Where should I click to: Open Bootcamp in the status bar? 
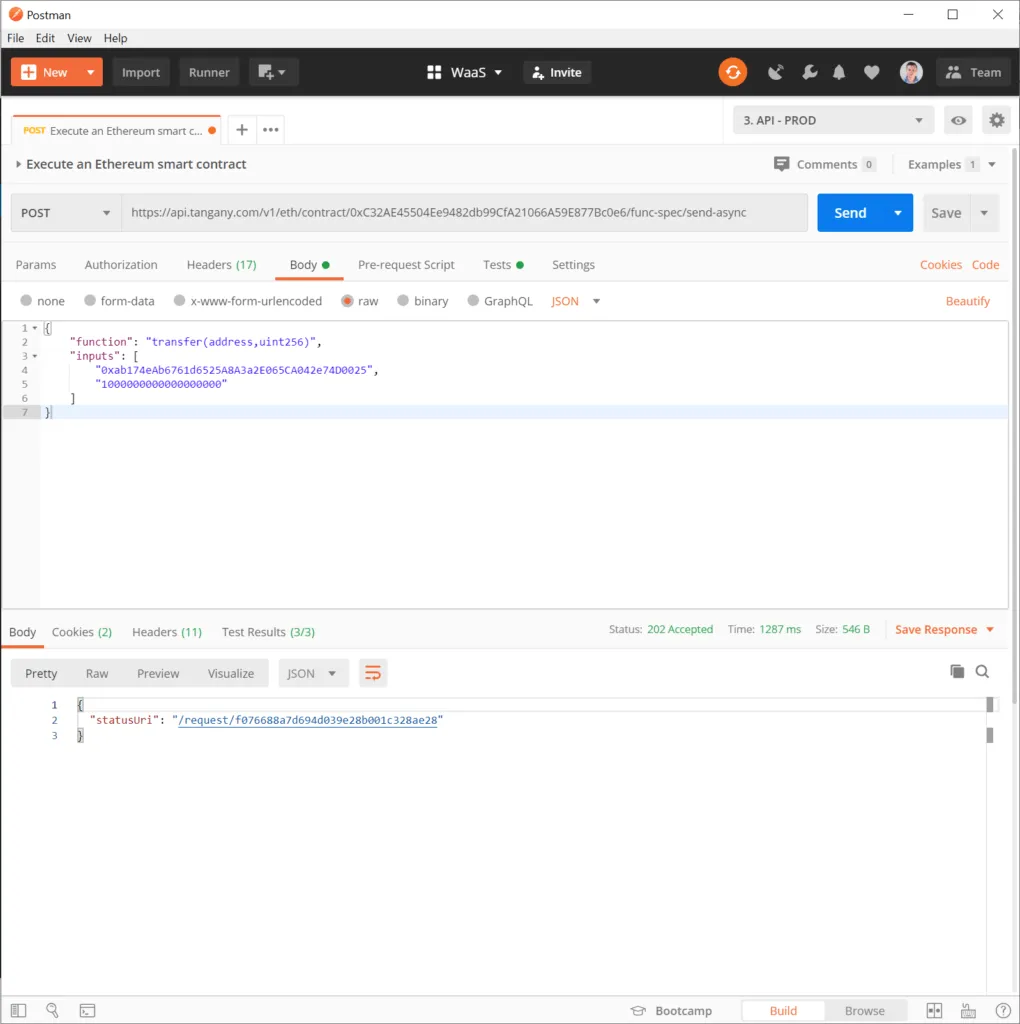click(x=671, y=1010)
